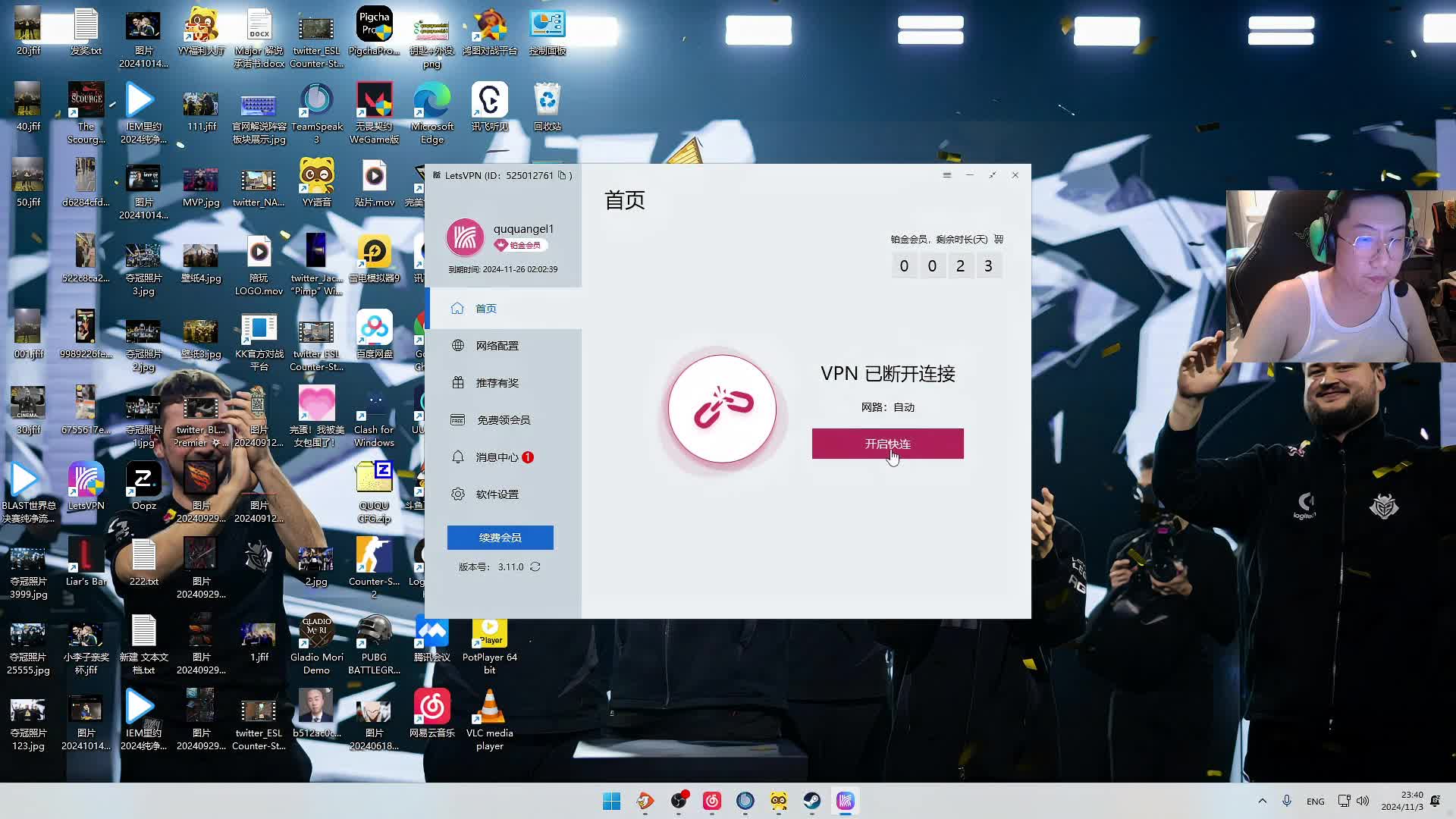
Task: Open the LetsVPN hamburger menu
Action: 946,175
